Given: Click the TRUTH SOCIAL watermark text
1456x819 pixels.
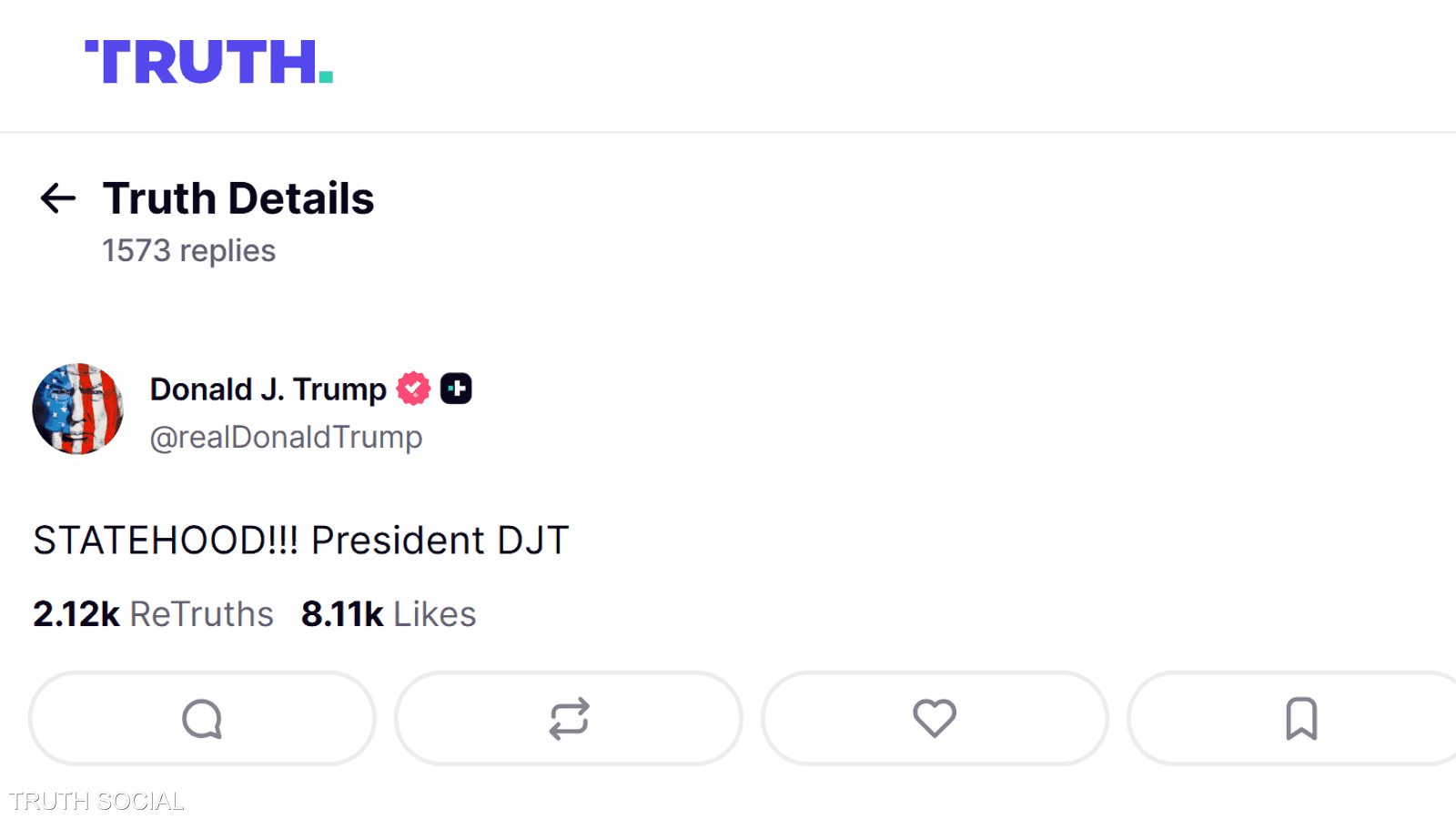Looking at the screenshot, I should [96, 801].
